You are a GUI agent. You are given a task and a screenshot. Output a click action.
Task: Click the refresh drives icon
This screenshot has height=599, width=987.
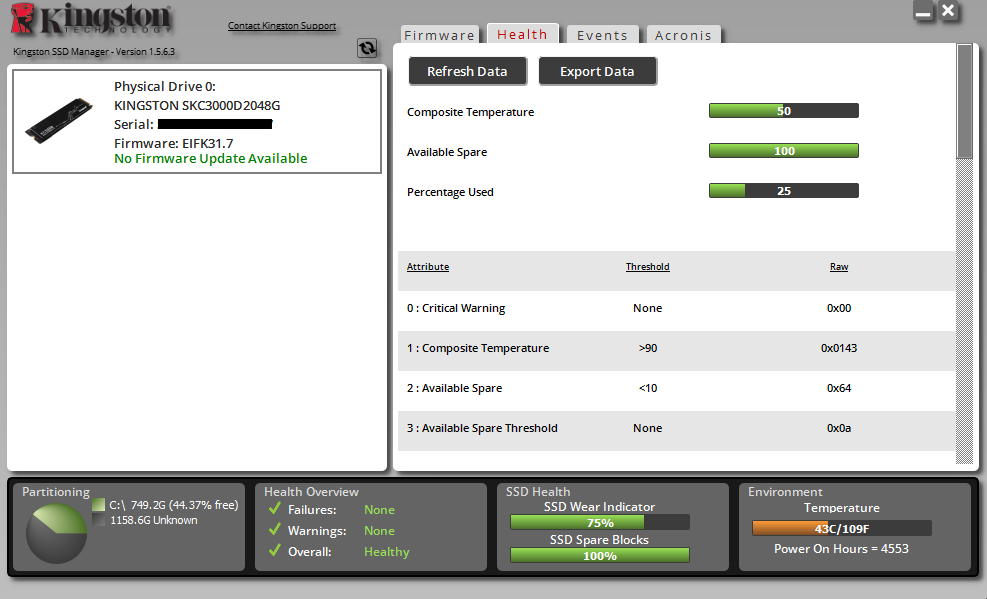pos(367,48)
